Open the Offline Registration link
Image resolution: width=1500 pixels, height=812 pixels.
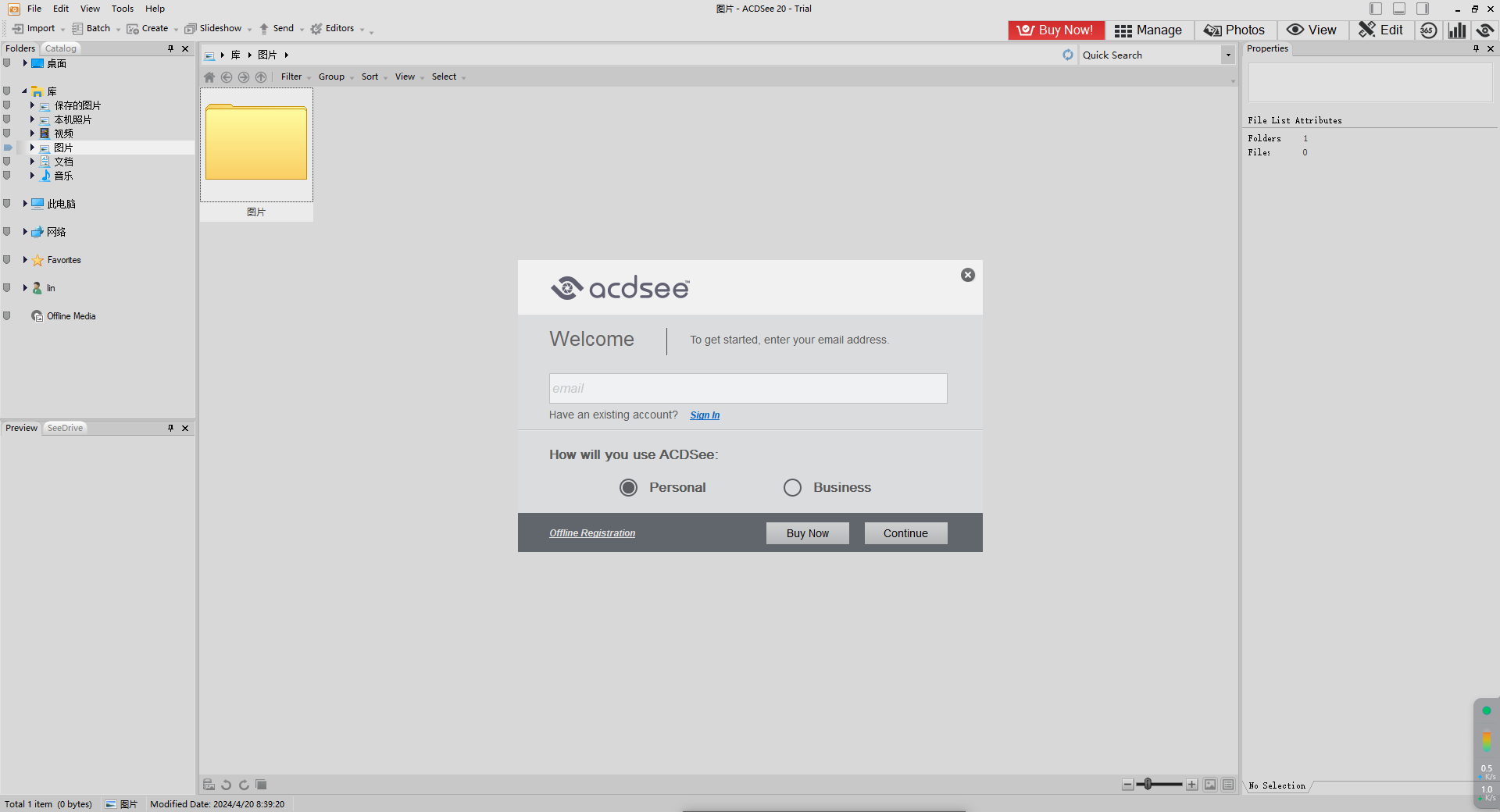pos(592,533)
